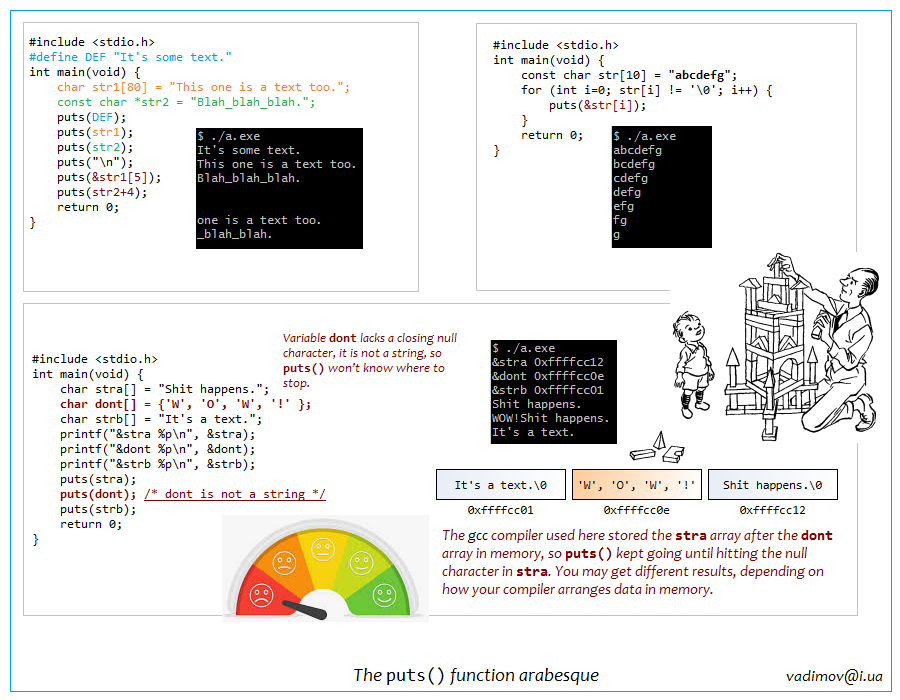Click the "char strb[]" declaration line
Image resolution: width=900 pixels, height=700 pixels.
pyautogui.click(x=161, y=419)
